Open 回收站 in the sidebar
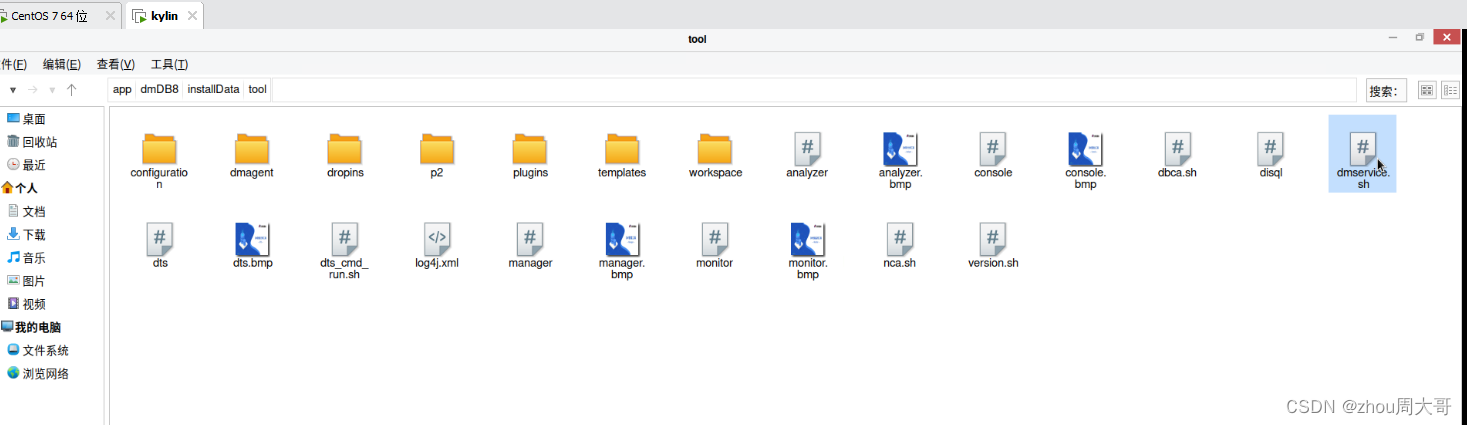The image size is (1467, 425). [33, 142]
